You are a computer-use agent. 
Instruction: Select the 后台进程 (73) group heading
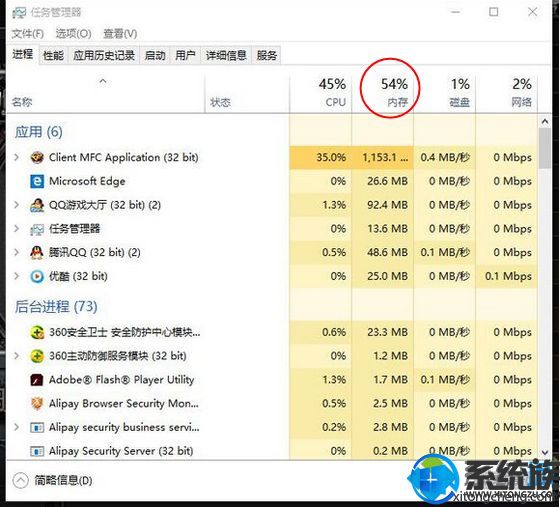point(56,307)
